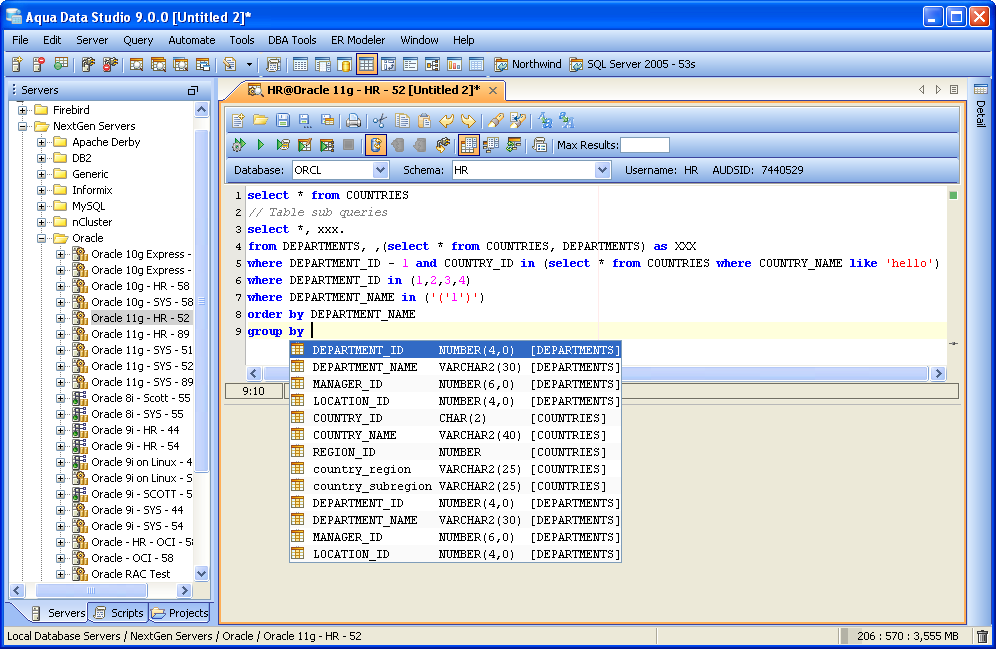The height and width of the screenshot is (649, 996).
Task: Click the Open file folder icon
Action: click(260, 121)
